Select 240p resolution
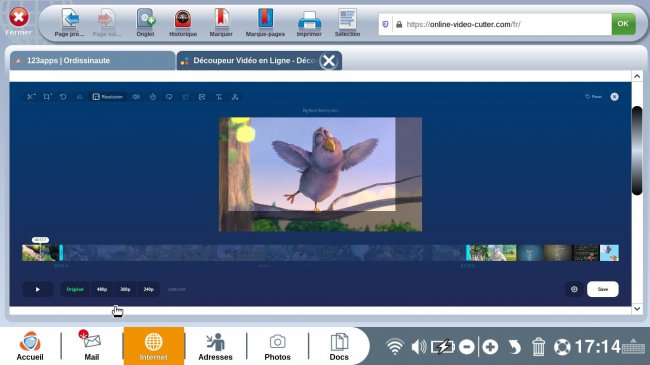 148,289
